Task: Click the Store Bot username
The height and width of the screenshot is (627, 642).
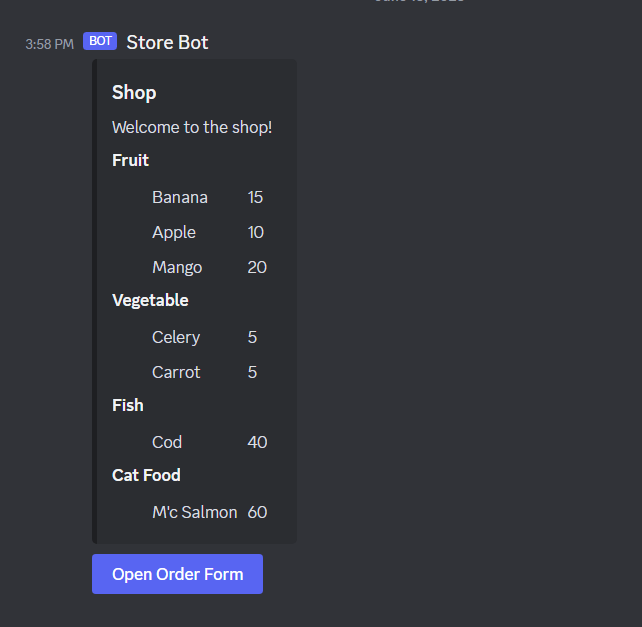Action: pyautogui.click(x=167, y=42)
